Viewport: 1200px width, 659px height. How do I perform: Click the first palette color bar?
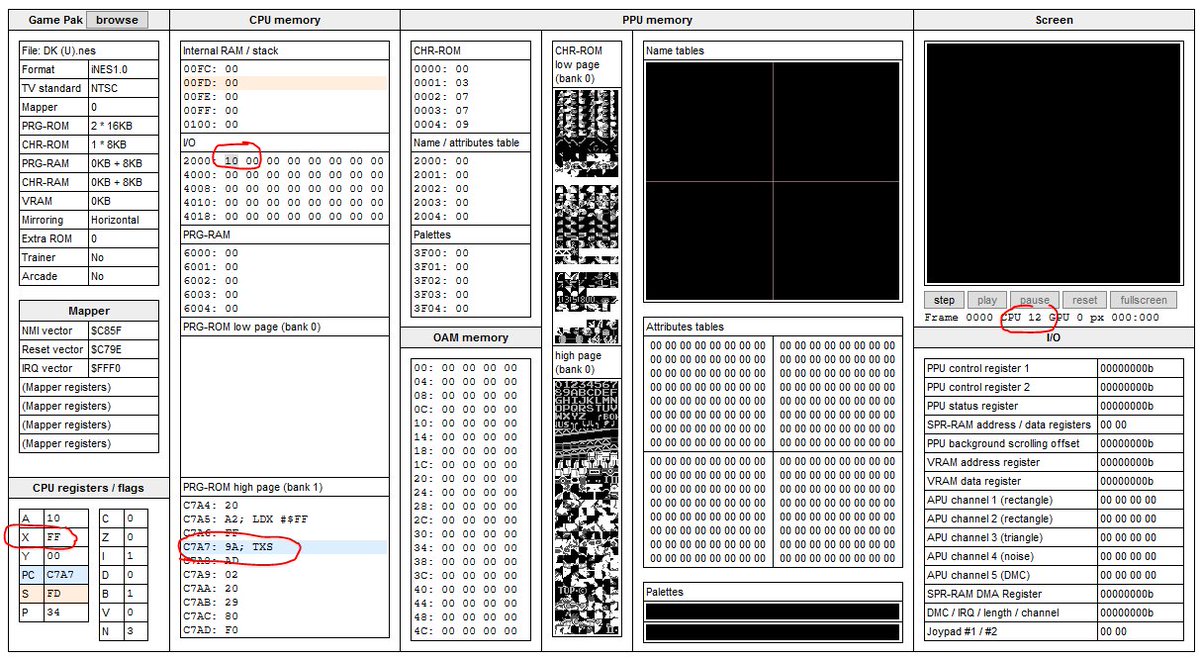772,611
